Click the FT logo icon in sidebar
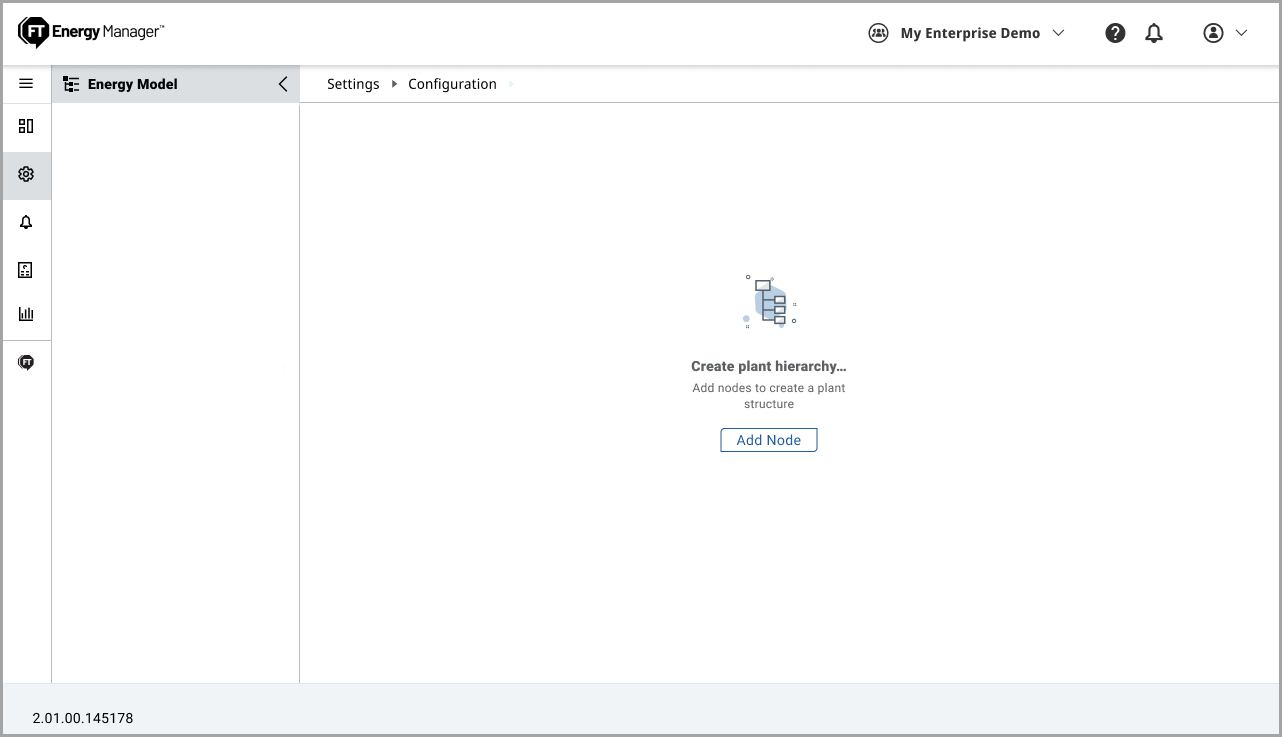Screen dimensions: 1282x737 click(26, 362)
